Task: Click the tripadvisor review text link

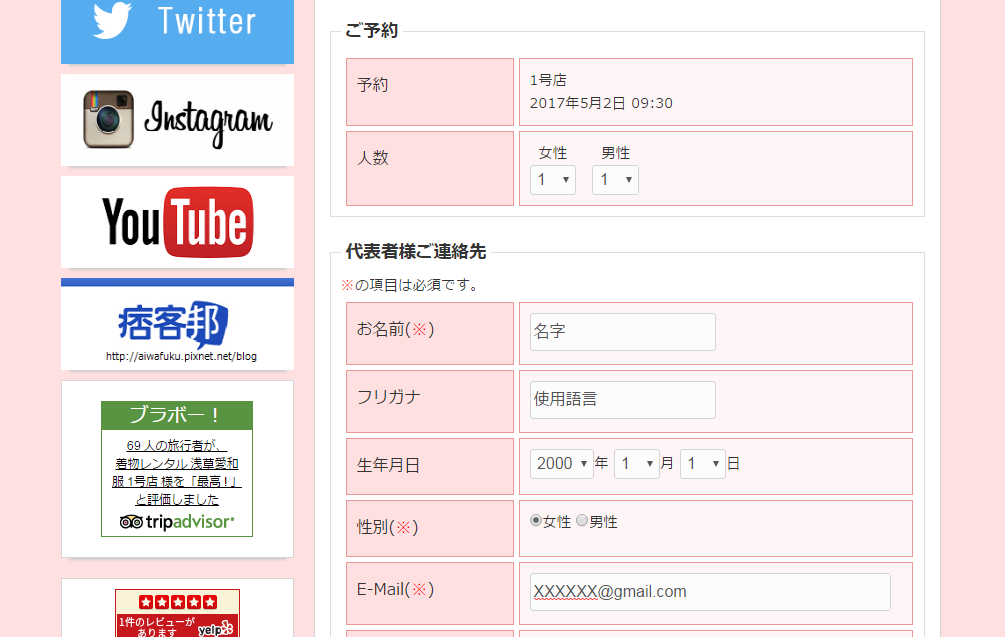Action: 177,472
